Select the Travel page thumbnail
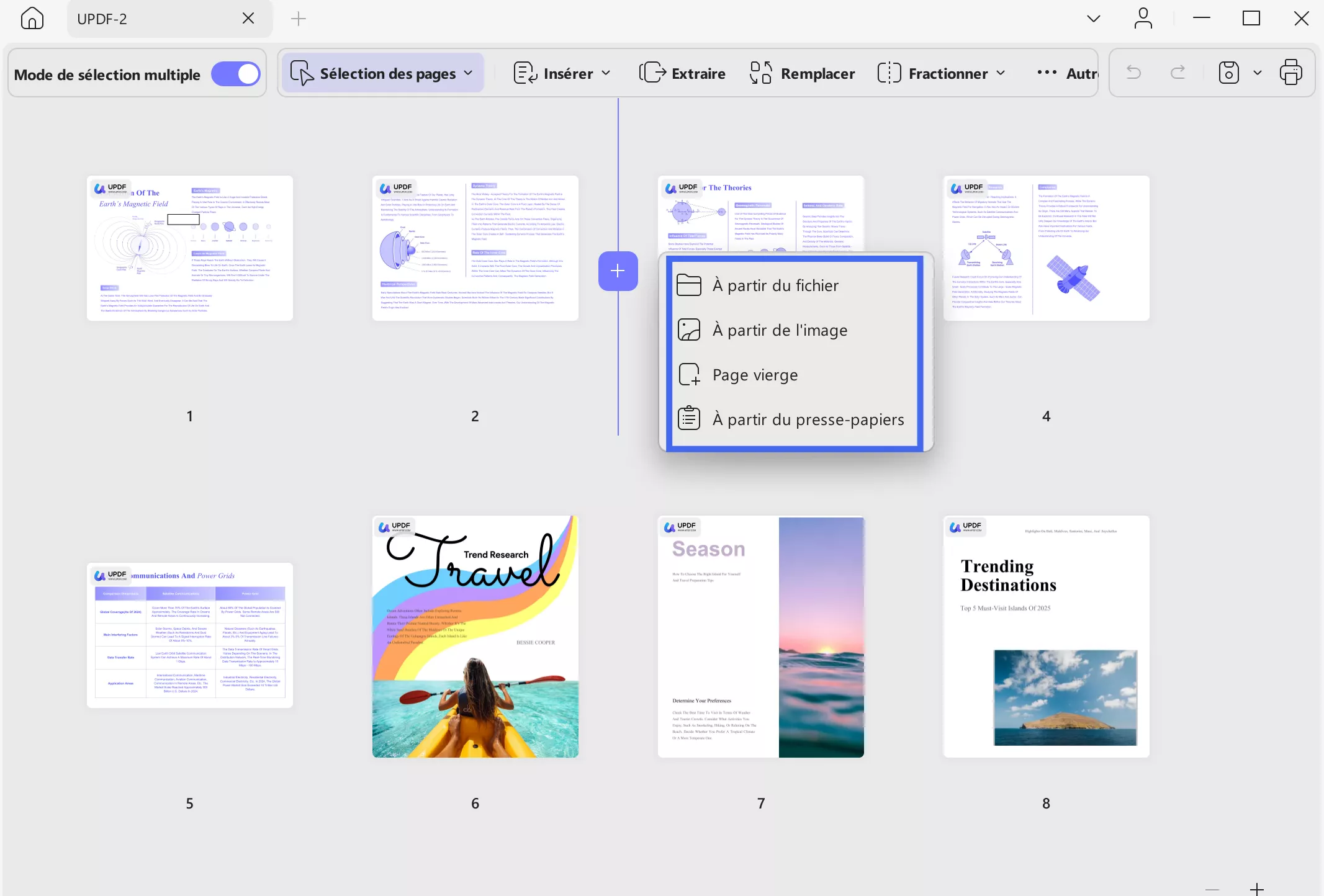This screenshot has width=1324, height=896. click(x=474, y=635)
